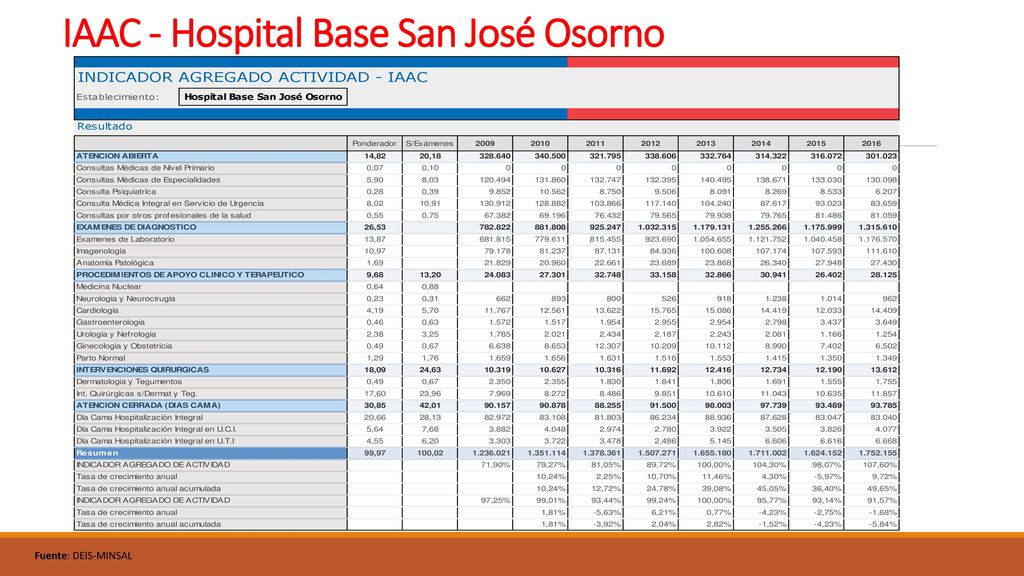Select the 'Consulta Psiquiatrica' row label

click(x=116, y=191)
